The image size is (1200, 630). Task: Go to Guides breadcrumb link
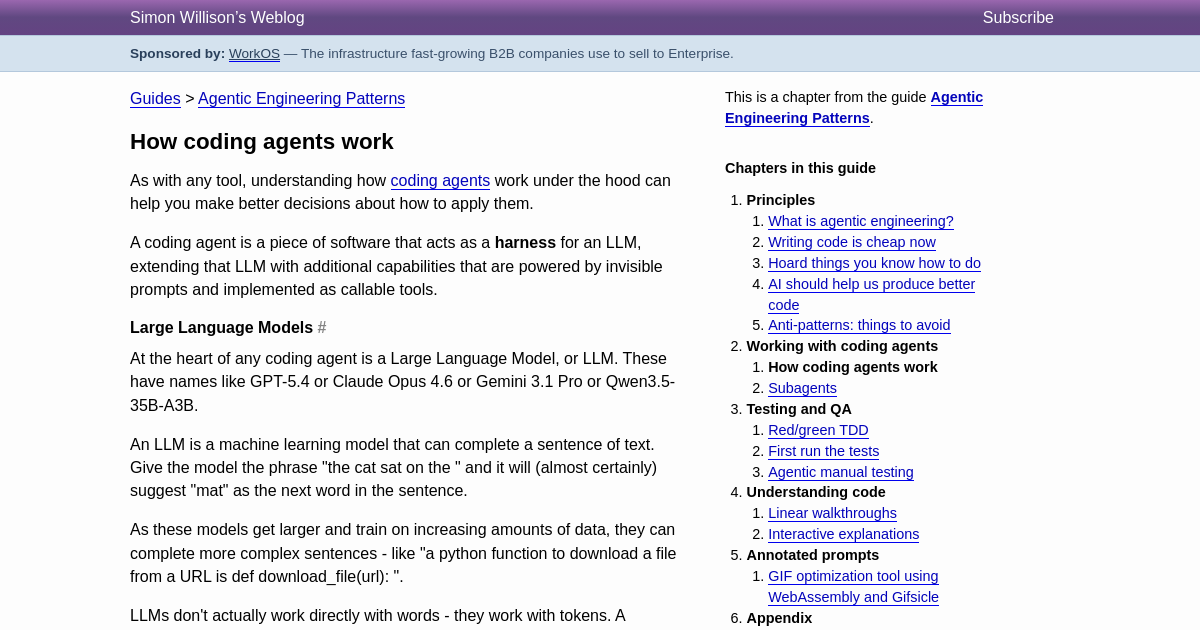(155, 99)
